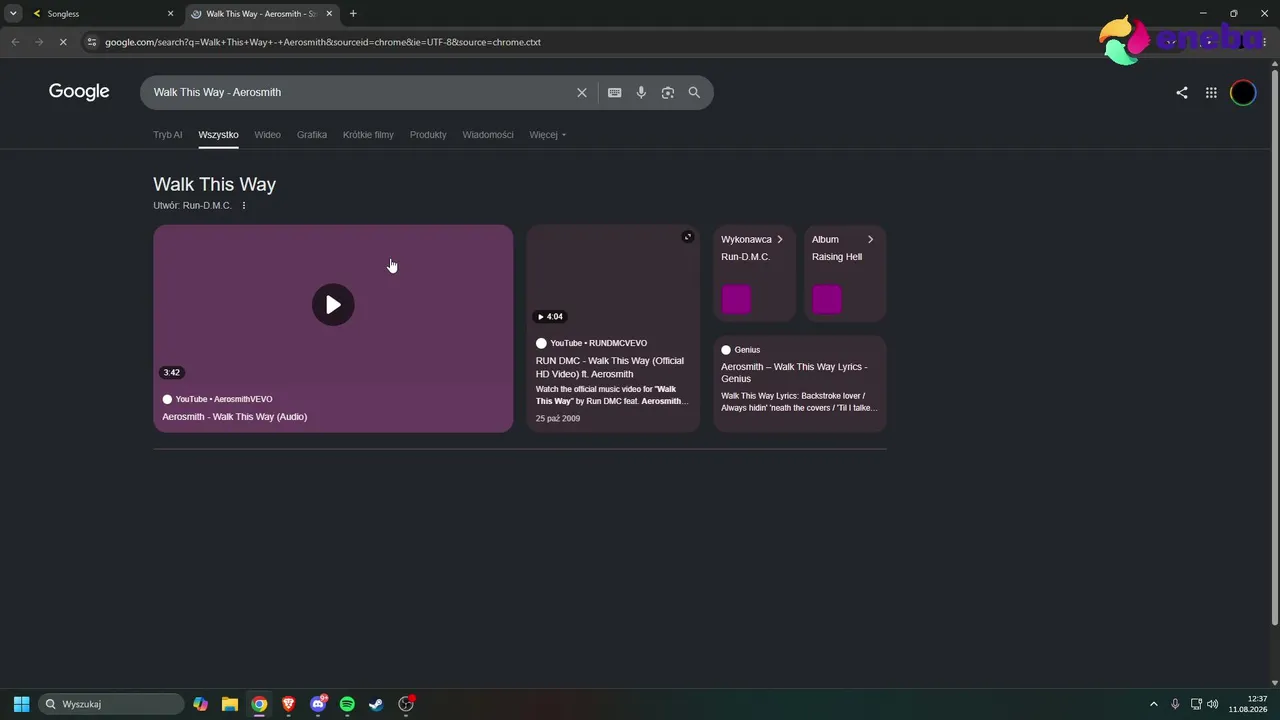Screen dimensions: 1280x720
Task: Click the 4:04 duration badge on RUN DMC video
Action: [x=550, y=317]
